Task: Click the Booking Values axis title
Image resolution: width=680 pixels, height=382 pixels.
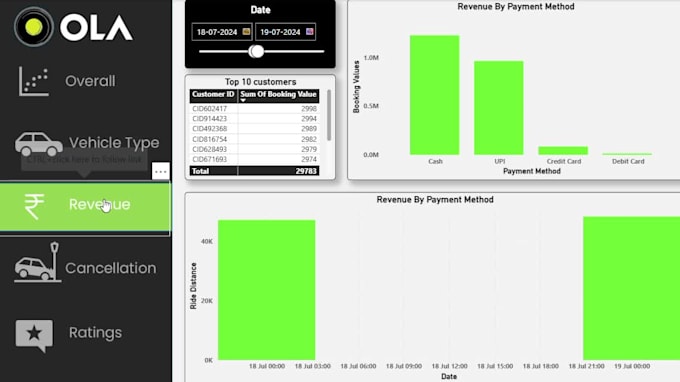Action: [x=356, y=87]
